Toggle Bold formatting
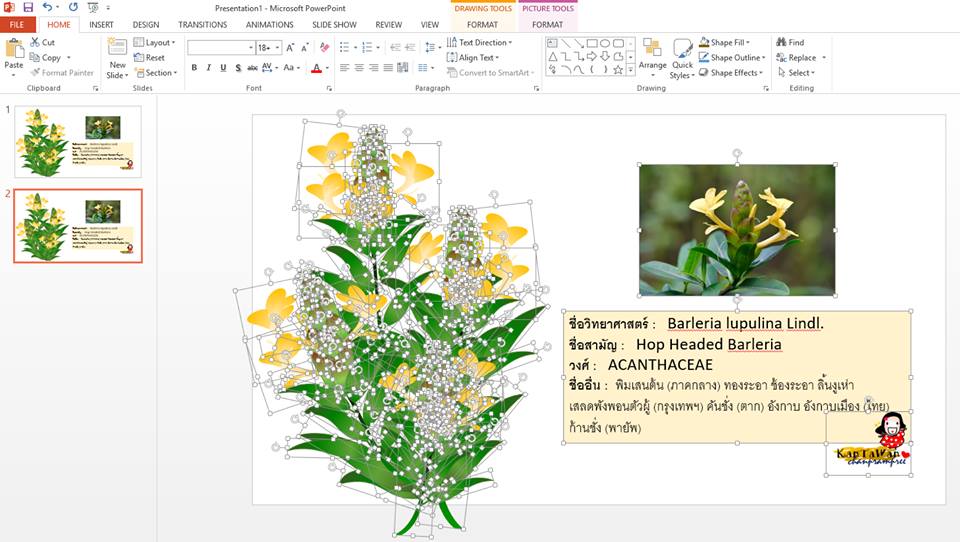This screenshot has height=542, width=960. click(194, 68)
